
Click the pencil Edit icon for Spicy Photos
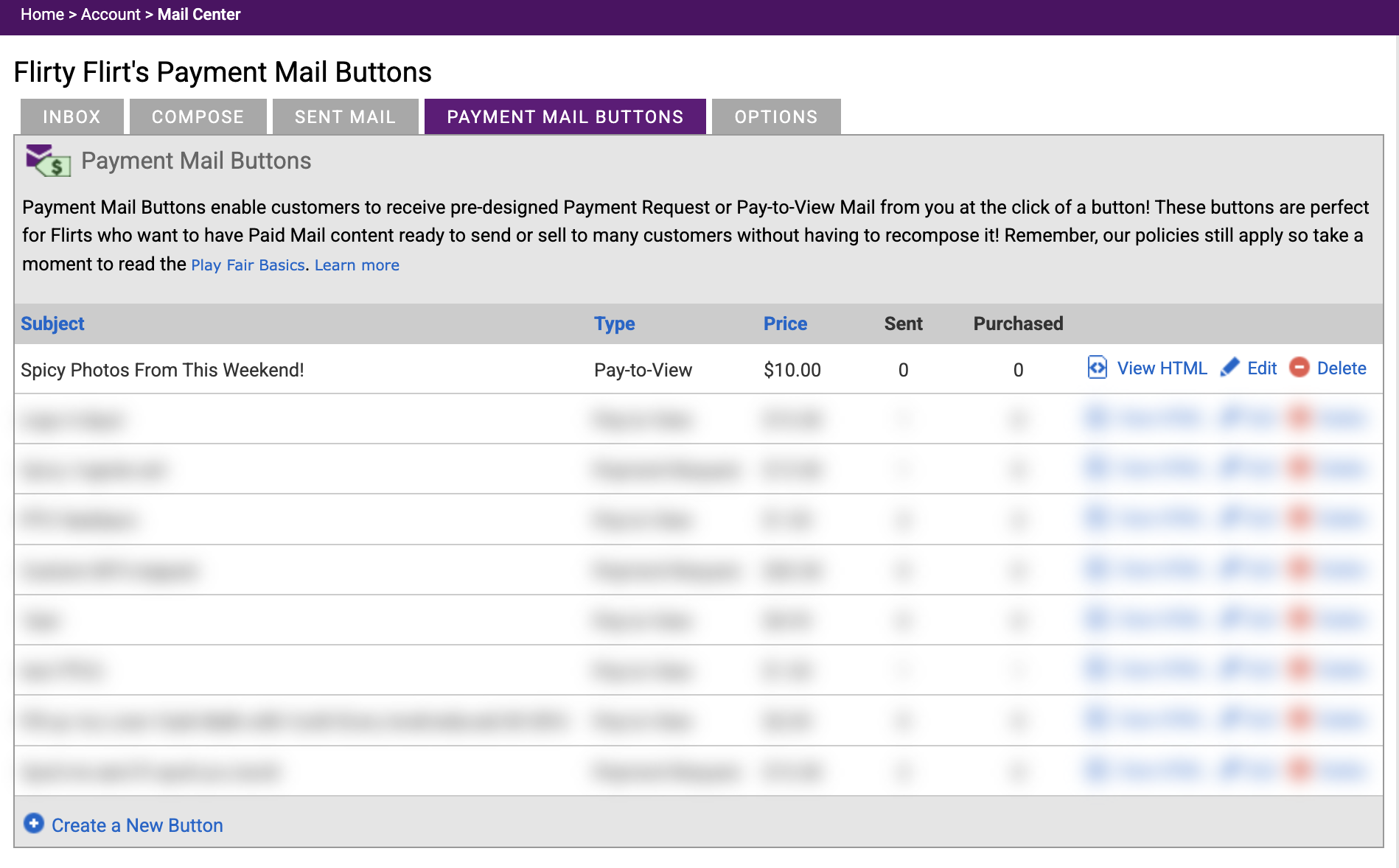[1229, 367]
